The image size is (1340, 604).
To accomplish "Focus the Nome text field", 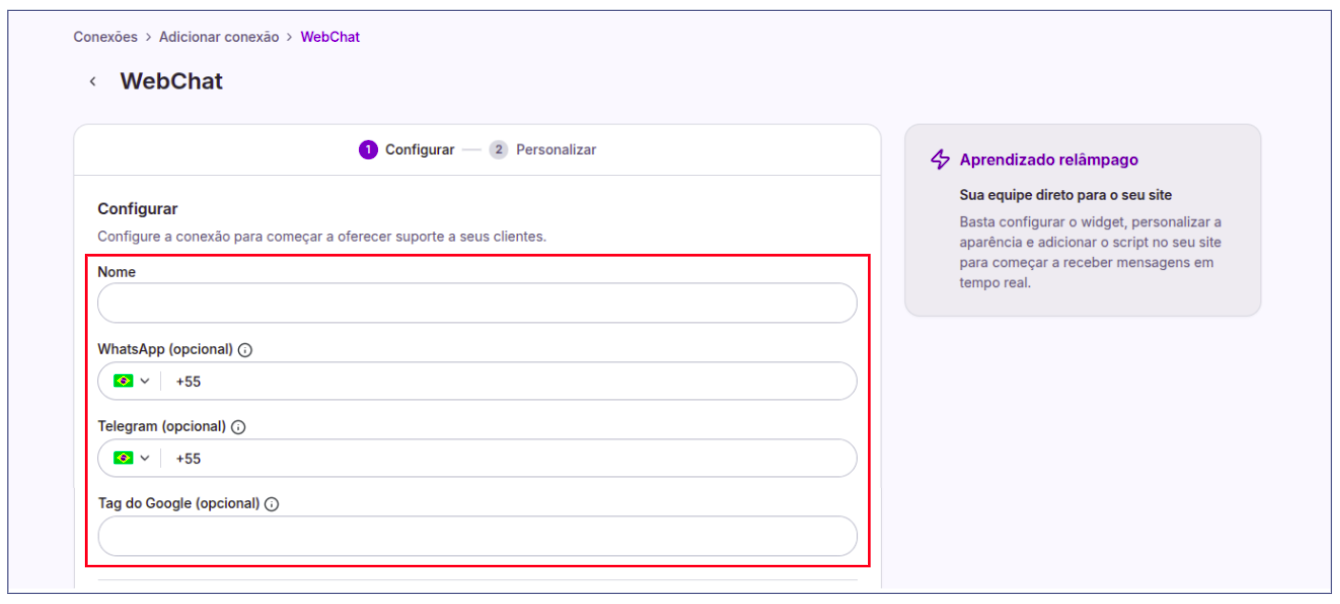I will (477, 303).
